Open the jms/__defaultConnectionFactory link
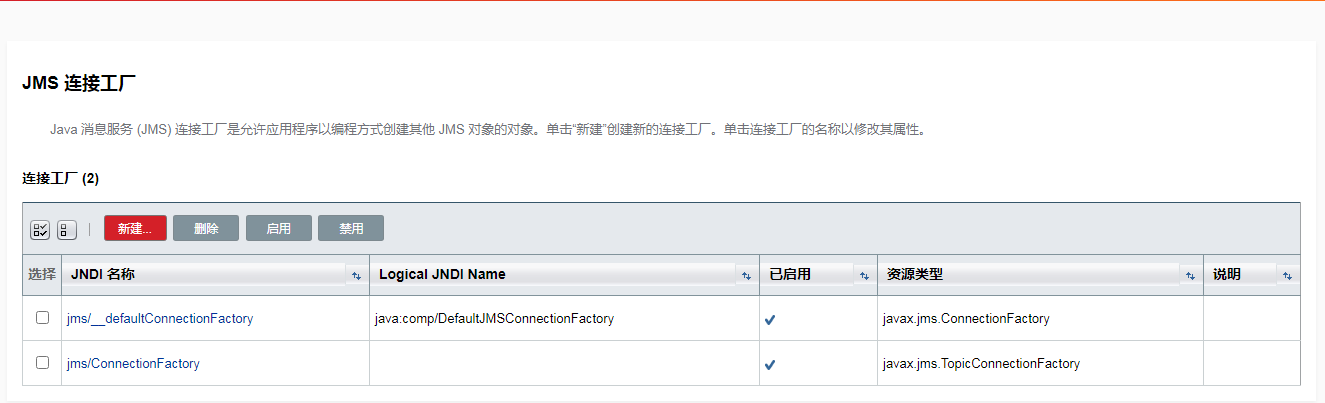The image size is (1325, 403). (x=160, y=319)
